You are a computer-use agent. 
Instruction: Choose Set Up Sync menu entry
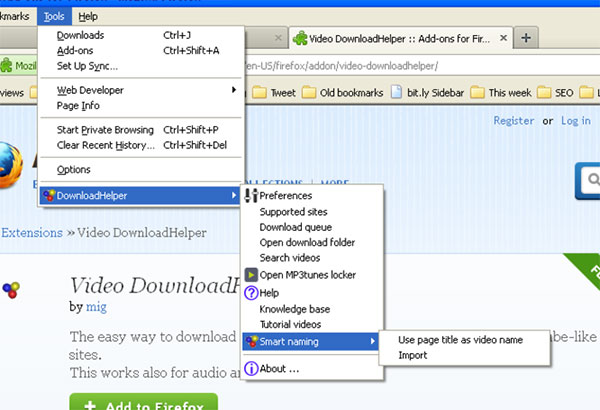click(141, 66)
